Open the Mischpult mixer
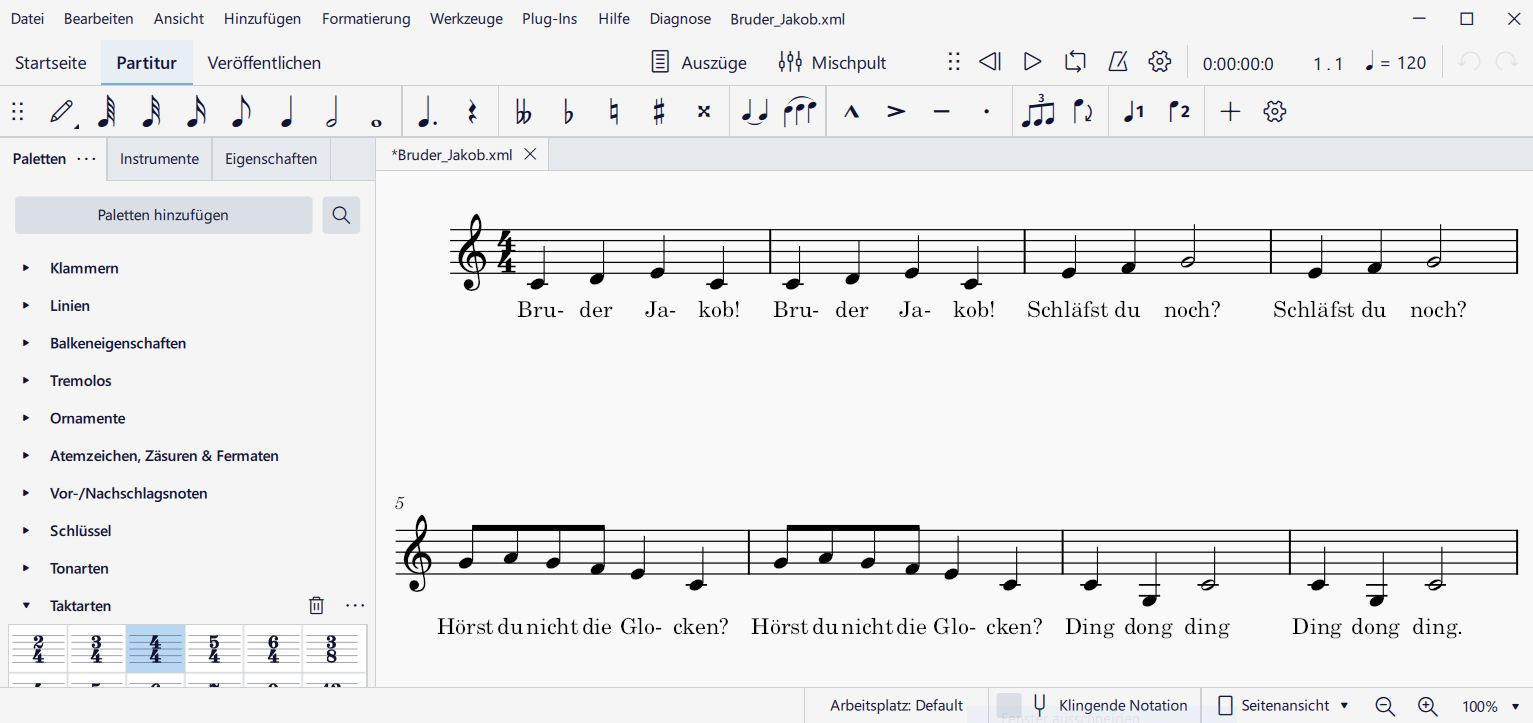 pos(832,63)
